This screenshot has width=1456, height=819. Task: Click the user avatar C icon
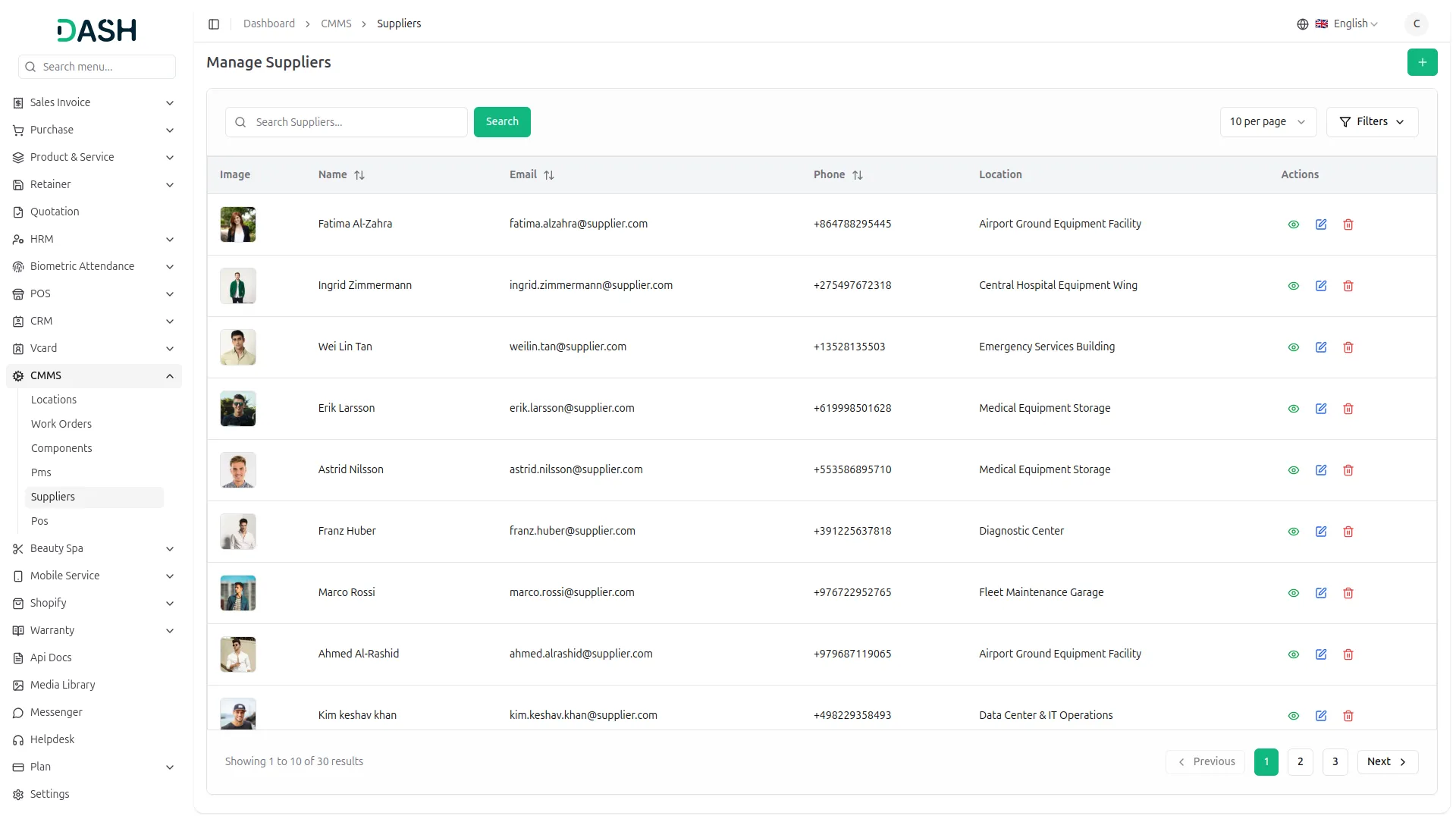pyautogui.click(x=1416, y=24)
